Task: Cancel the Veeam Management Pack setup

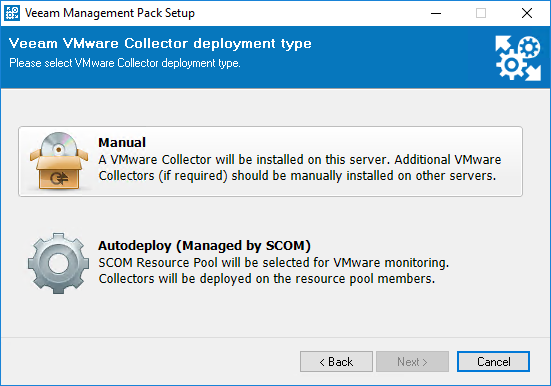Action: point(493,361)
